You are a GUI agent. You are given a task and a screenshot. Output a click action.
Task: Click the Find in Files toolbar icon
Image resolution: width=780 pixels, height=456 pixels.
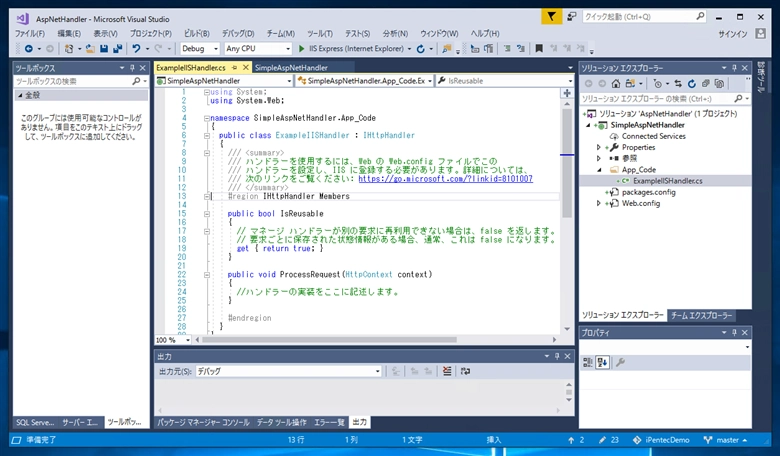coord(447,49)
